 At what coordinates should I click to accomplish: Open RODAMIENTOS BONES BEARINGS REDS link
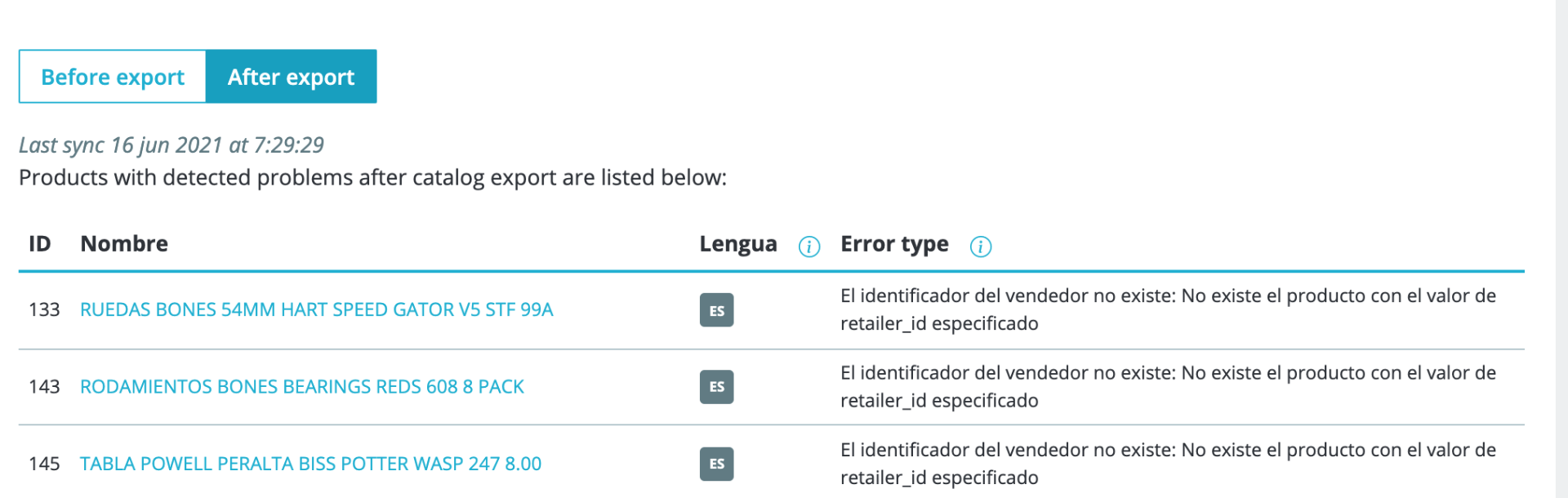coord(301,387)
